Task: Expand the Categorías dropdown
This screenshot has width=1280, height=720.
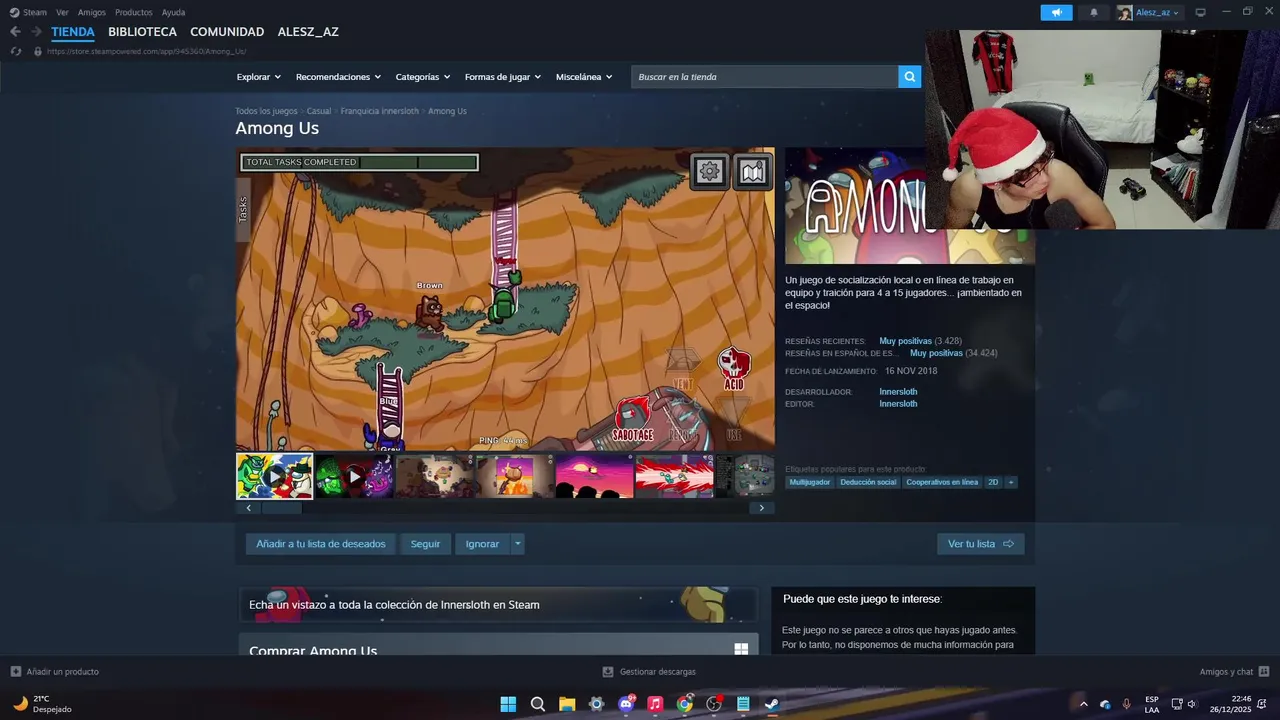Action: [422, 77]
